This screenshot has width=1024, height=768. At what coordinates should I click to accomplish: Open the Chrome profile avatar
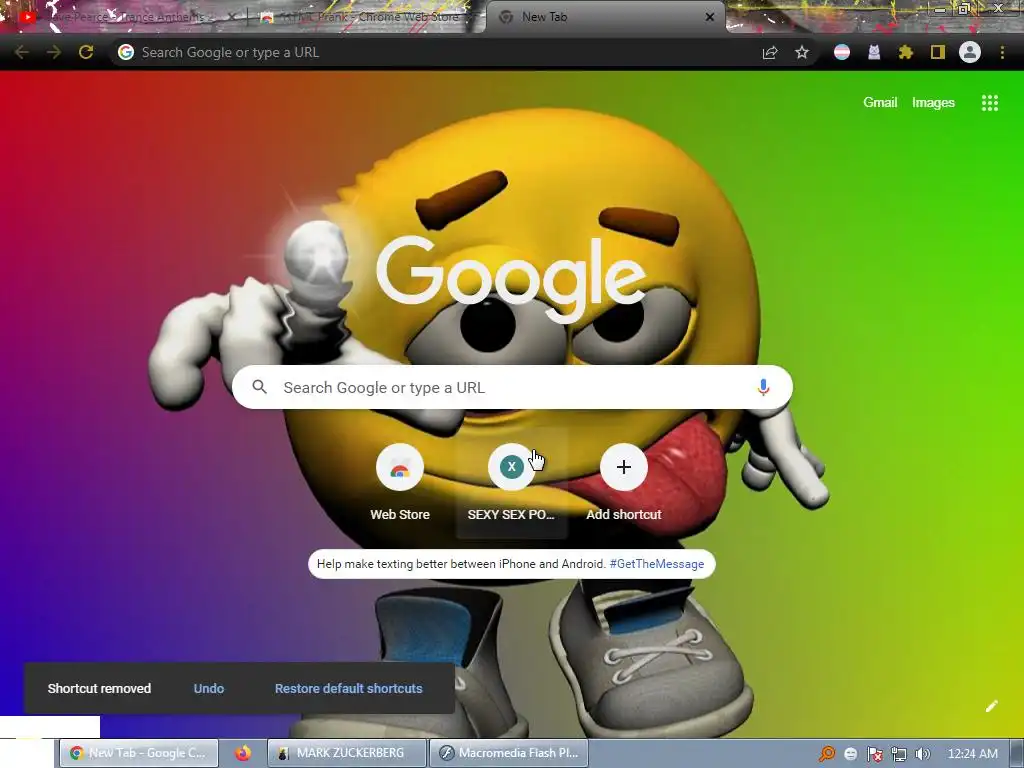970,52
